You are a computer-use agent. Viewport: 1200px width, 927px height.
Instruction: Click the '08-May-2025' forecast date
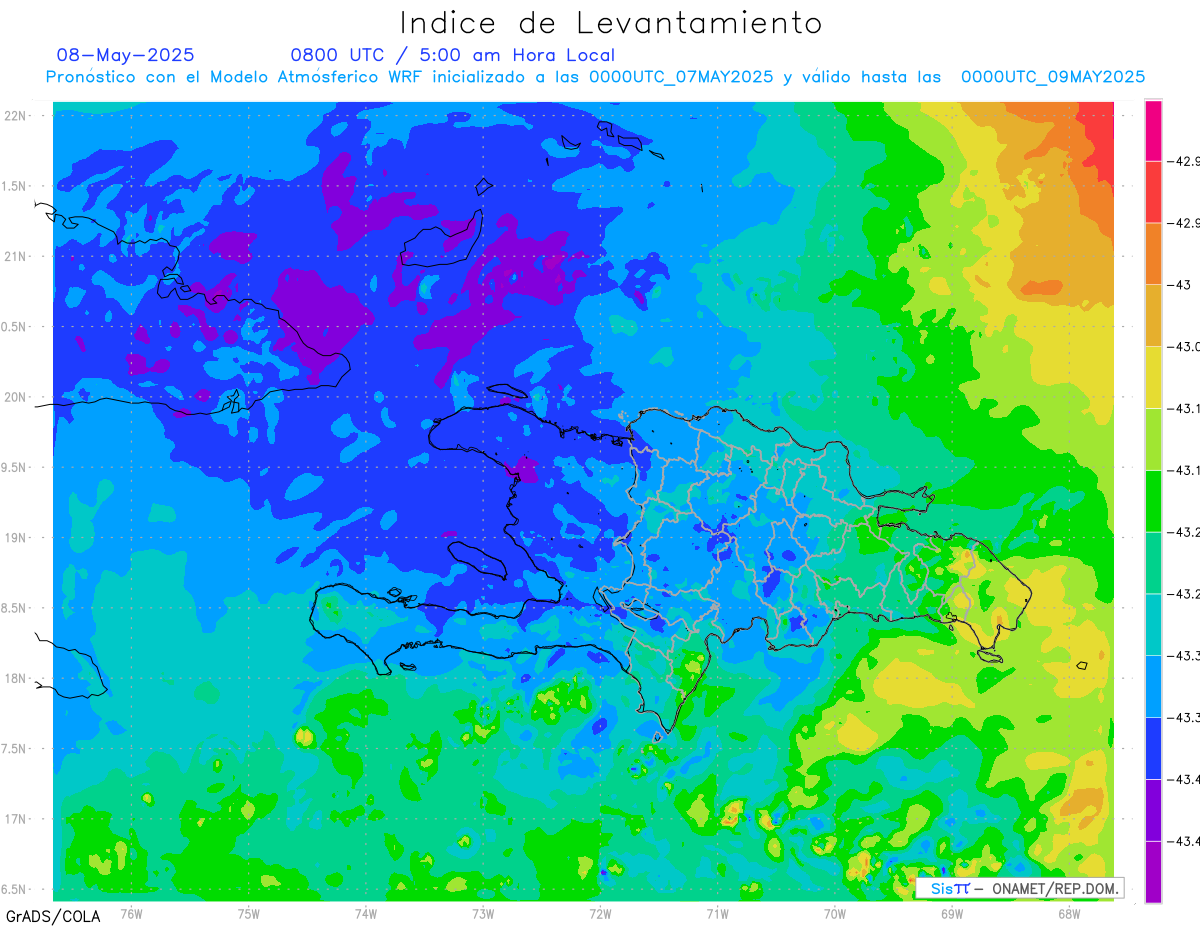[126, 55]
